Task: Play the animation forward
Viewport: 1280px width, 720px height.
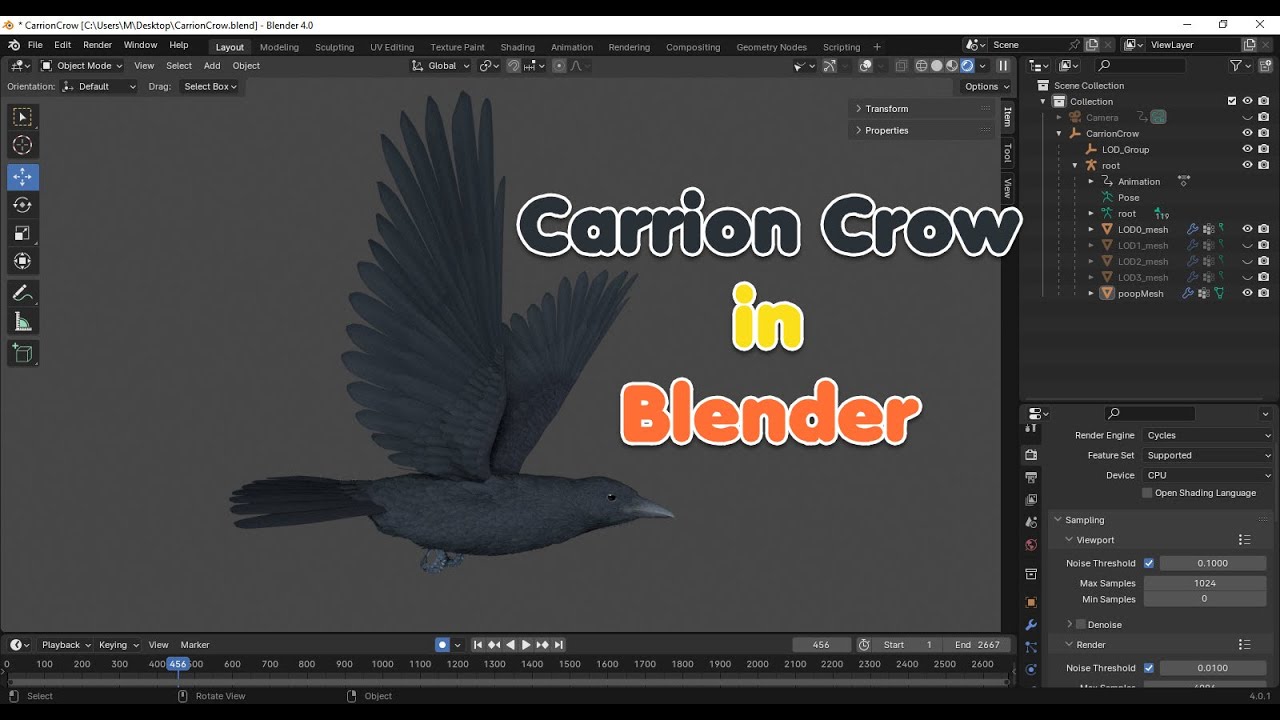Action: pos(526,645)
